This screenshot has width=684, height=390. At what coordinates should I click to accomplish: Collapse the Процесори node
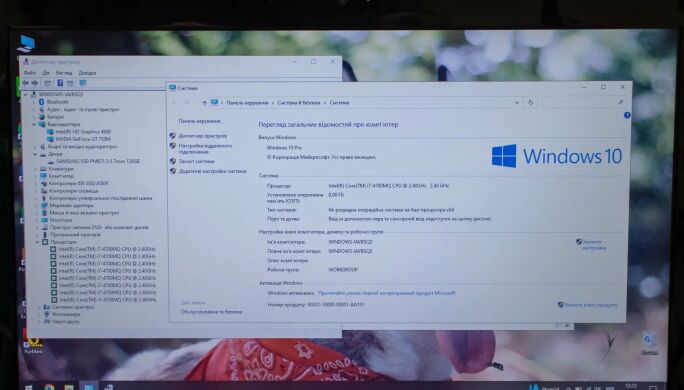point(37,242)
